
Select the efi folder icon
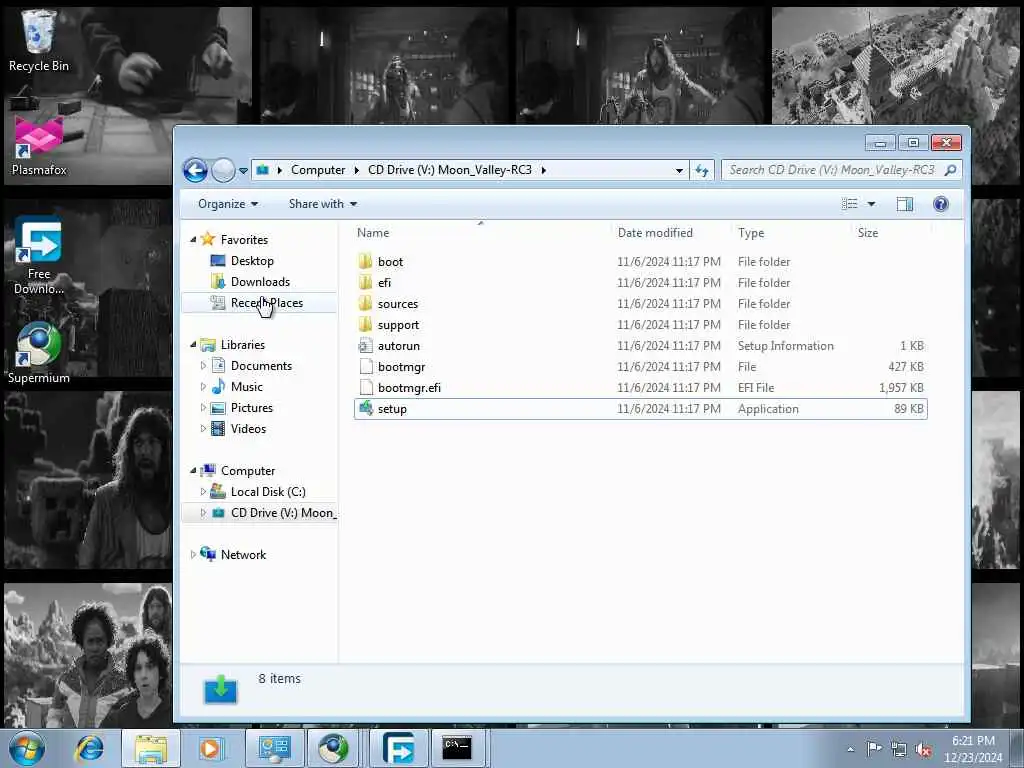[366, 282]
